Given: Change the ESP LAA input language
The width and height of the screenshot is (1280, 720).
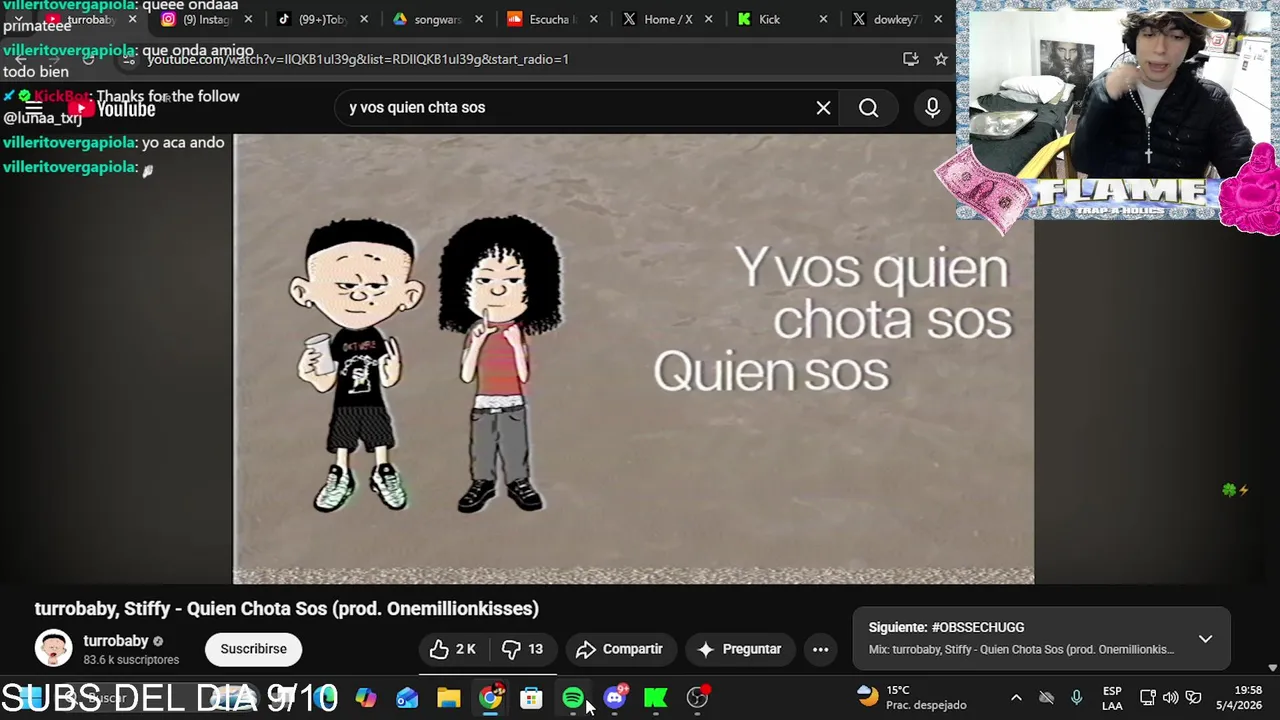Looking at the screenshot, I should pyautogui.click(x=1112, y=697).
